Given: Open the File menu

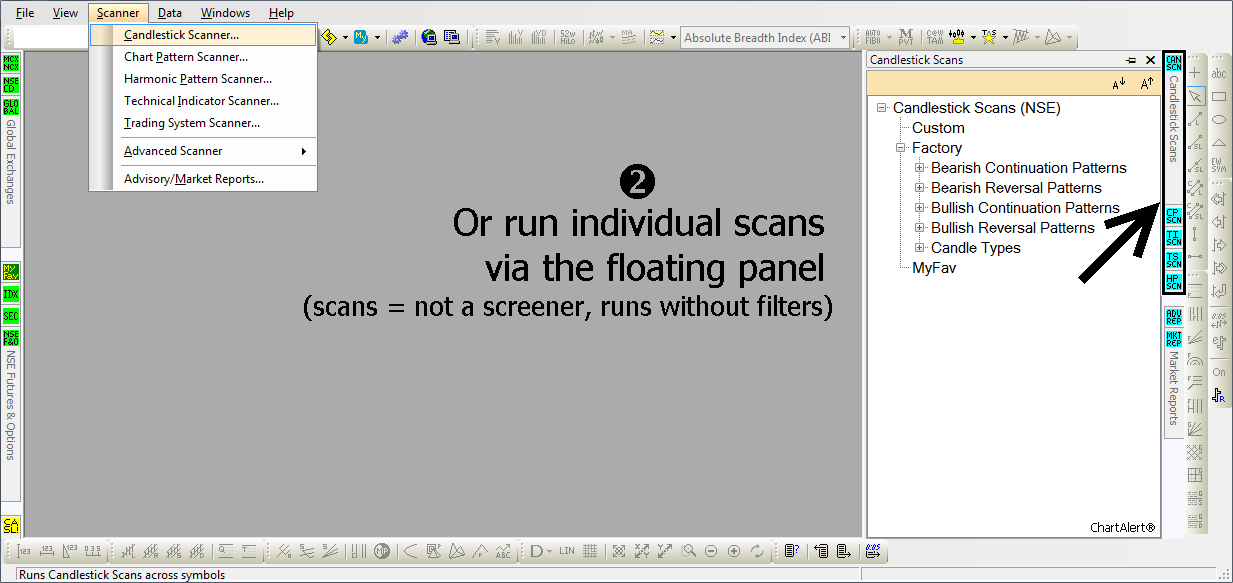Looking at the screenshot, I should tap(25, 13).
